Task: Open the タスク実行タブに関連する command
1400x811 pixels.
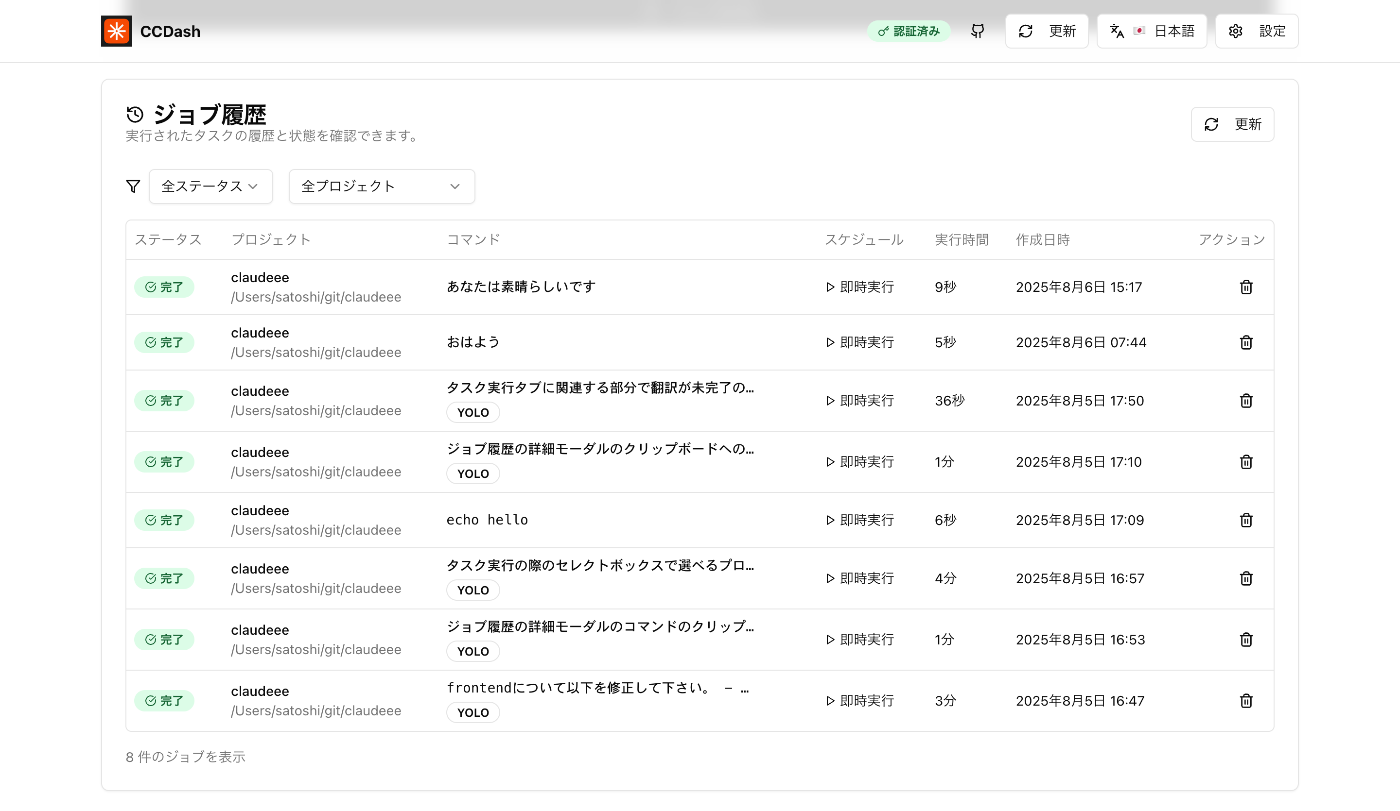Action: coord(600,388)
